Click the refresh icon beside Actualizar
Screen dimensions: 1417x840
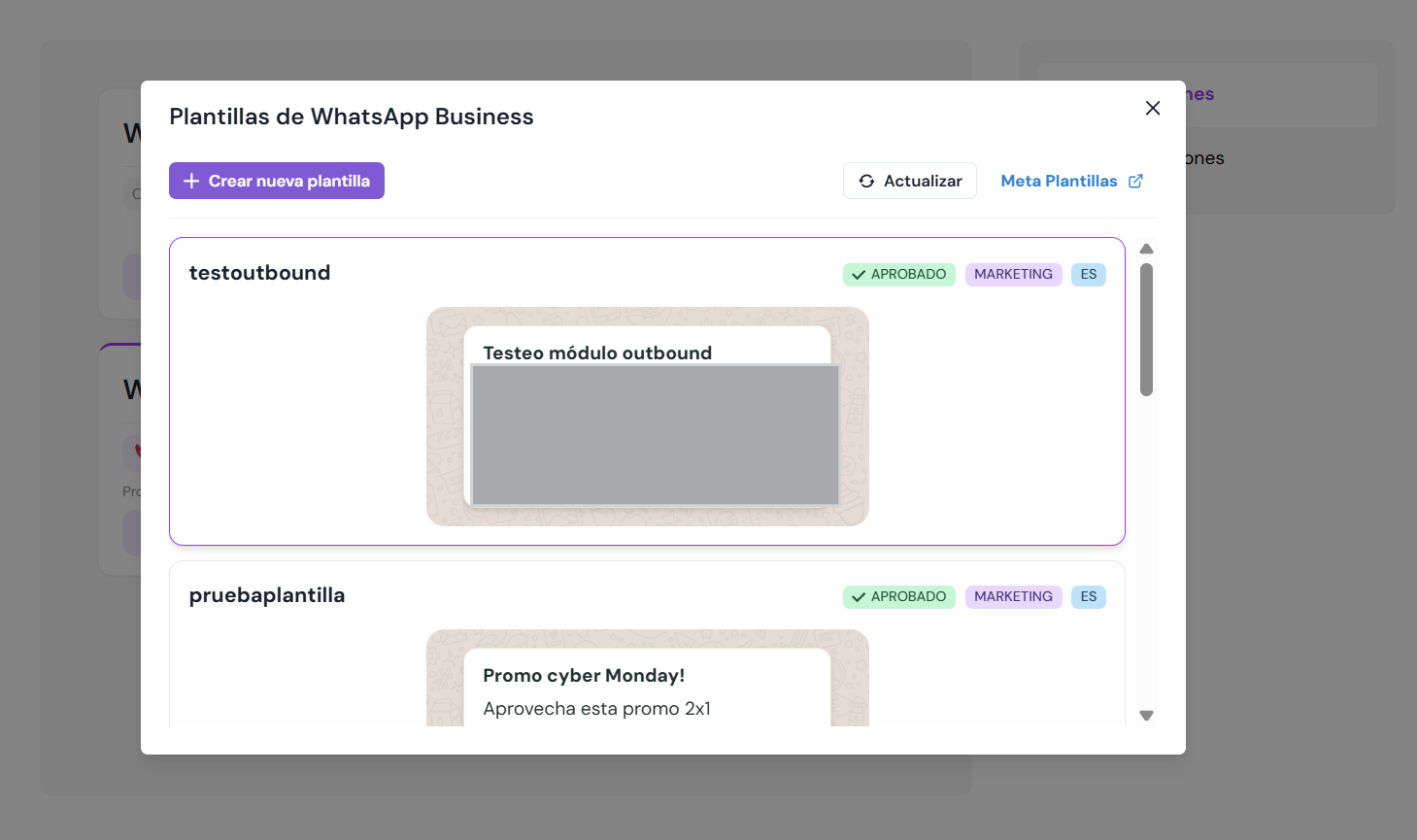coord(866,182)
